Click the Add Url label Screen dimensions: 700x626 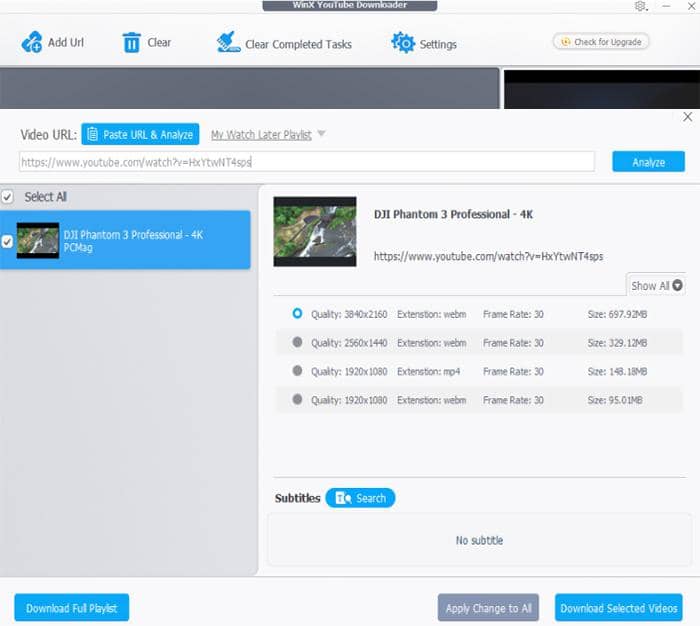click(x=66, y=42)
